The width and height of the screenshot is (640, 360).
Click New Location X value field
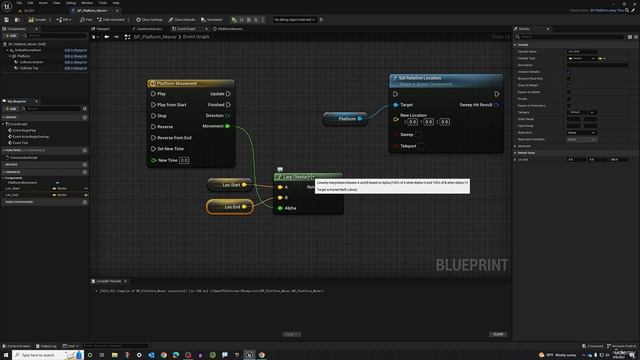(413, 122)
